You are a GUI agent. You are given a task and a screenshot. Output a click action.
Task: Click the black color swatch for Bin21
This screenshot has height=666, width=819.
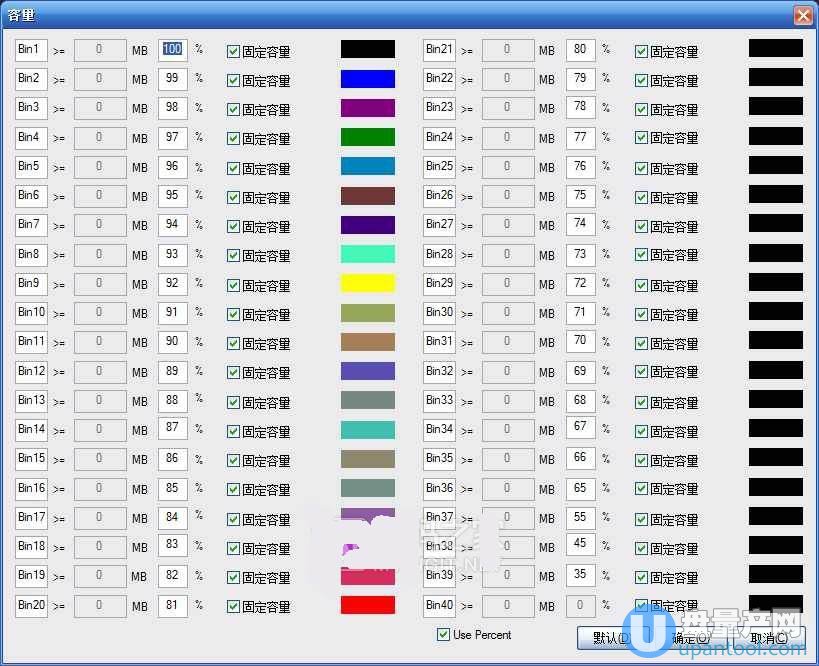[x=775, y=49]
